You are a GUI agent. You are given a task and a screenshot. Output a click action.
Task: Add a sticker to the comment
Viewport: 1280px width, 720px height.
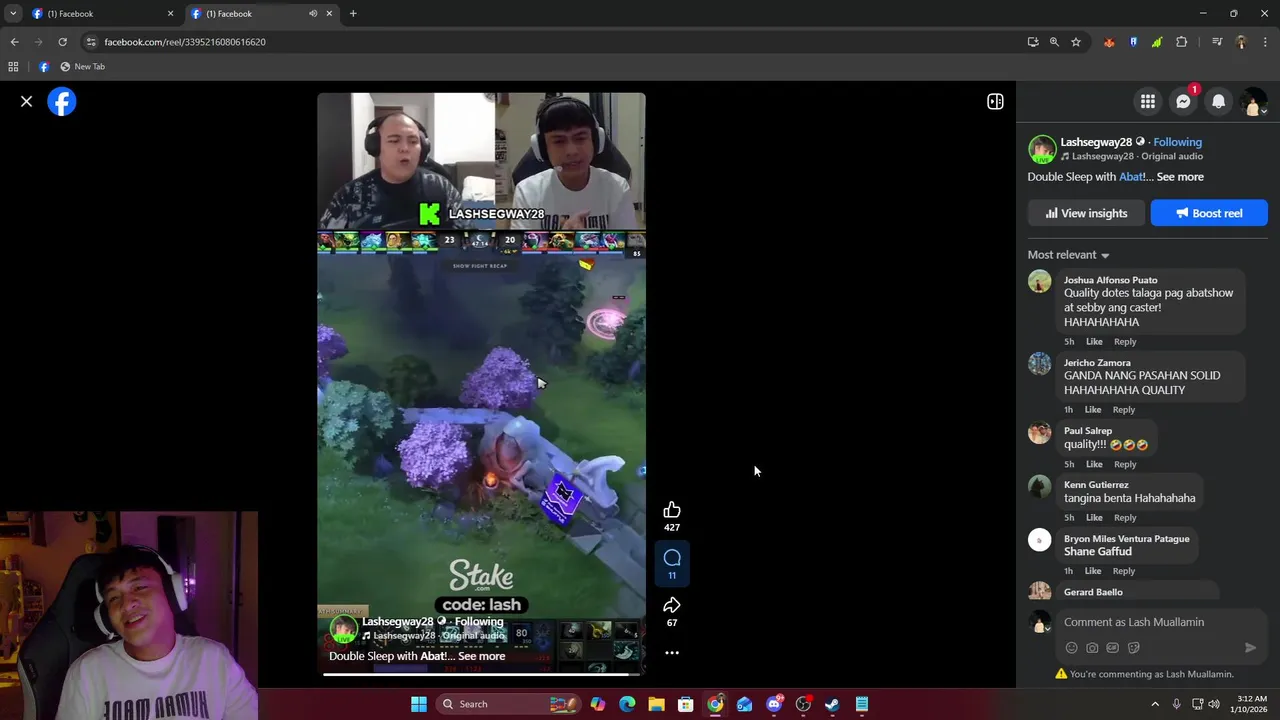pos(1133,648)
